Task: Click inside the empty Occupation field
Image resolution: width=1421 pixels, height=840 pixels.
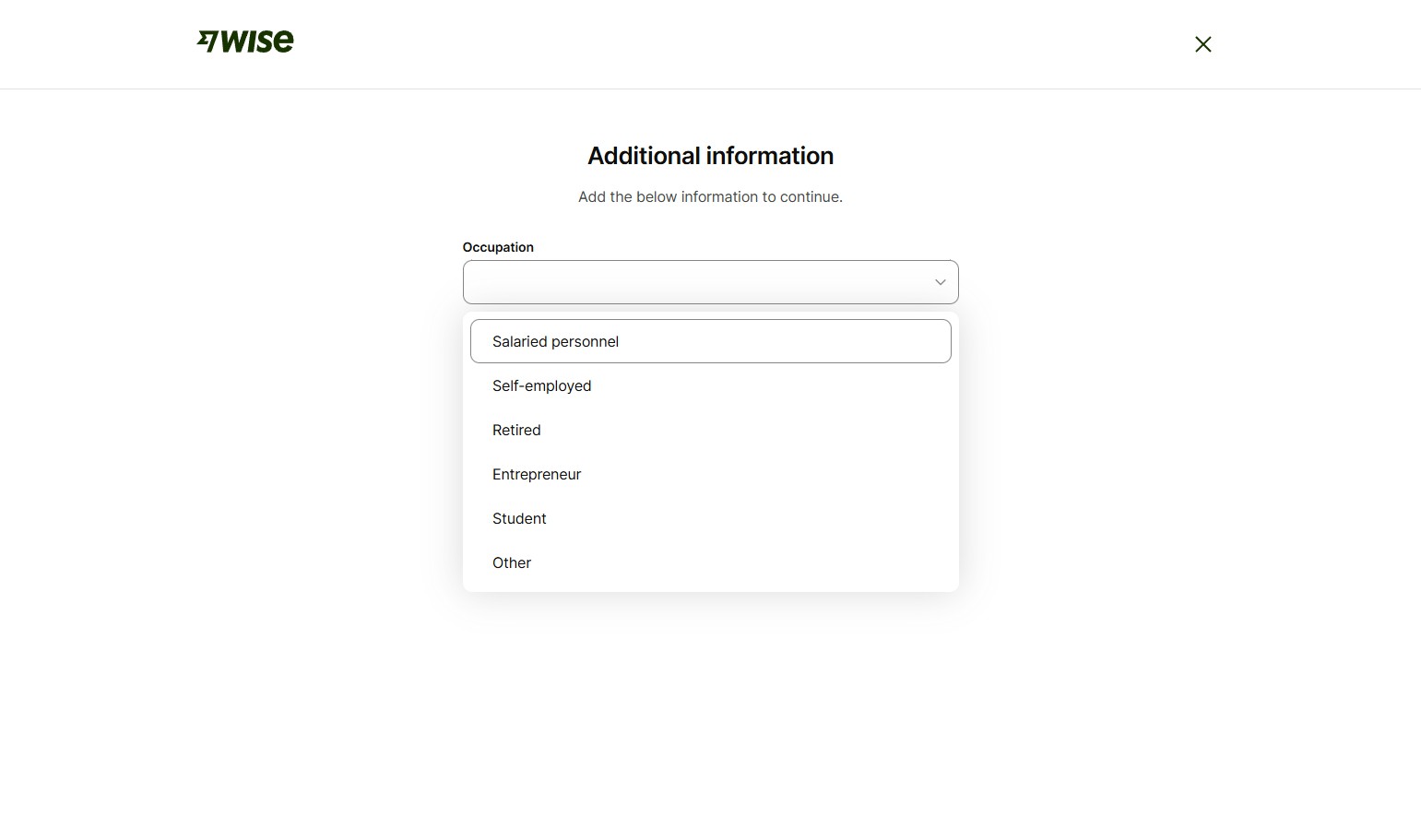Action: tap(692, 282)
